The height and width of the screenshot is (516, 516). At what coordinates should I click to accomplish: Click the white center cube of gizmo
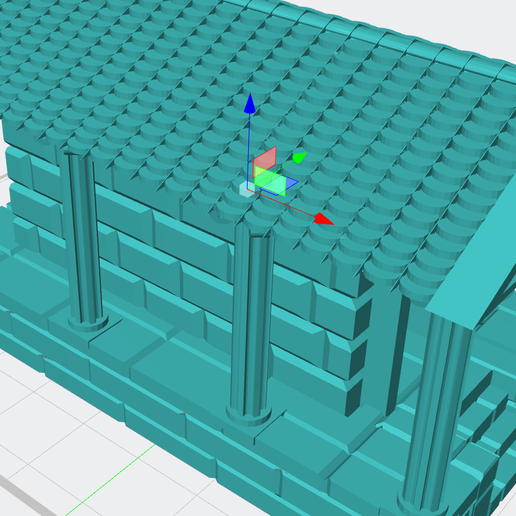click(x=247, y=189)
